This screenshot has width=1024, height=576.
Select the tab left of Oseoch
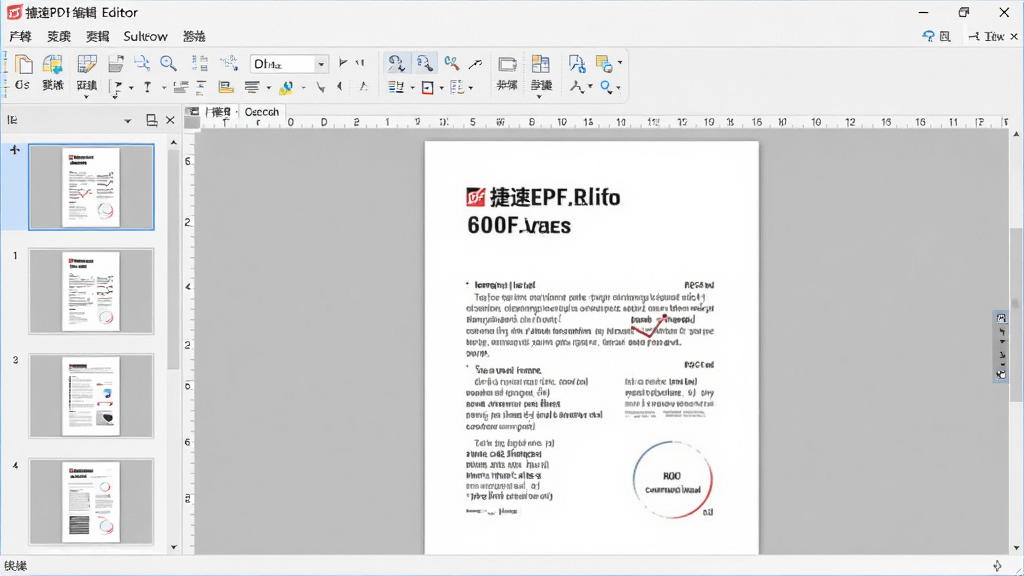click(x=217, y=112)
